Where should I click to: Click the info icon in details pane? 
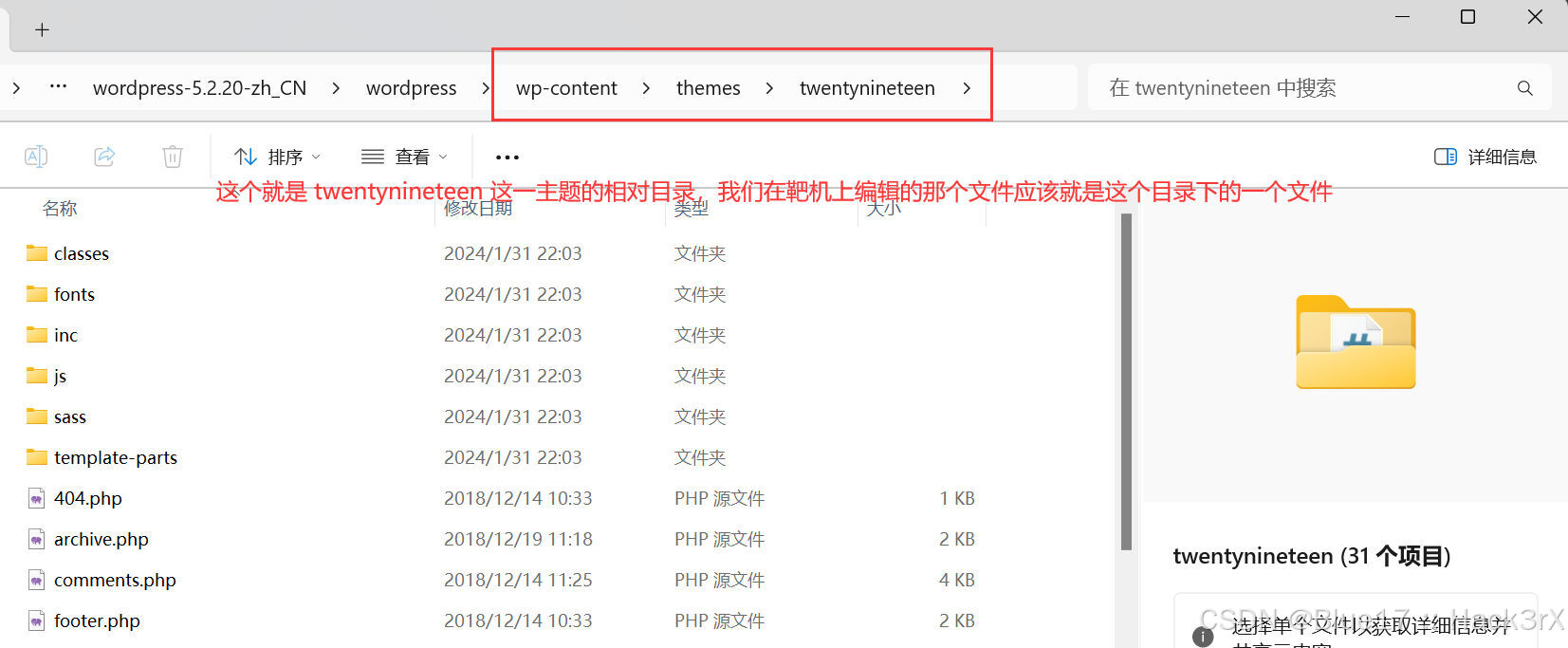point(1203,637)
